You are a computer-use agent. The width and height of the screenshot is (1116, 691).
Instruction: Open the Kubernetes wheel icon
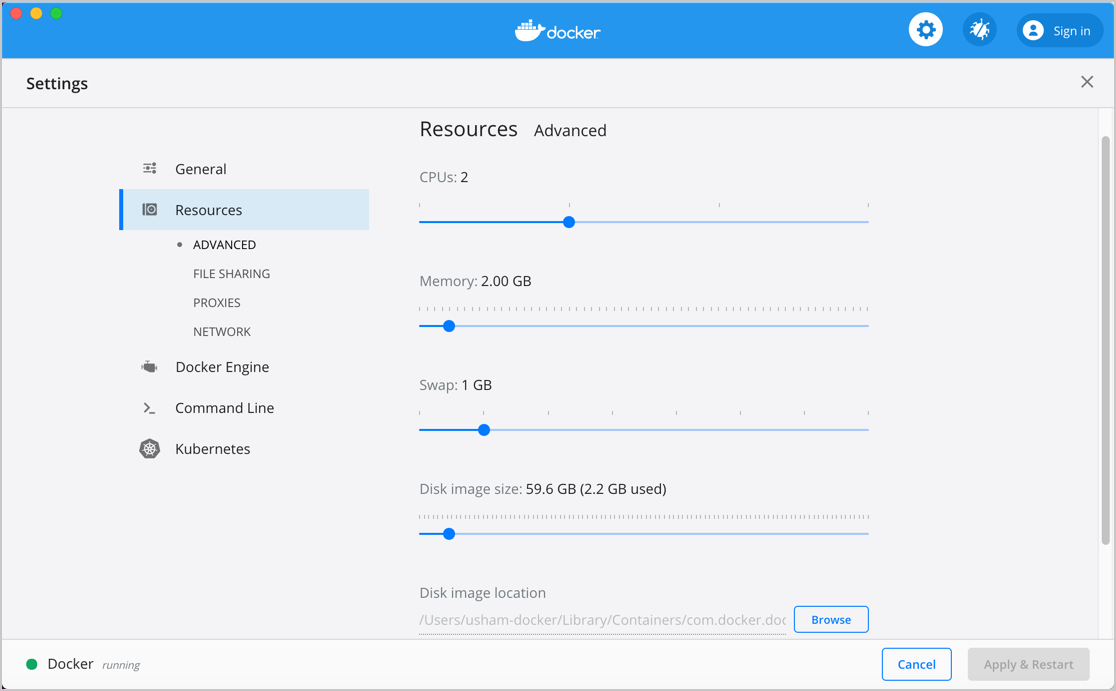click(x=150, y=448)
